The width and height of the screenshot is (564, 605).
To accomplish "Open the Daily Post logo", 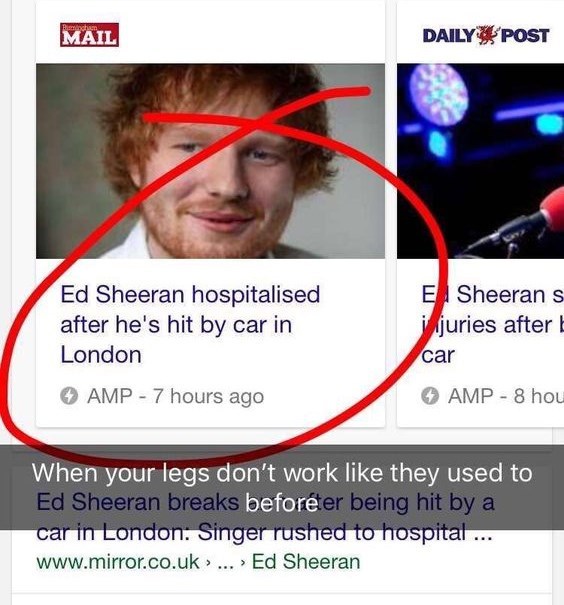I will (x=486, y=35).
